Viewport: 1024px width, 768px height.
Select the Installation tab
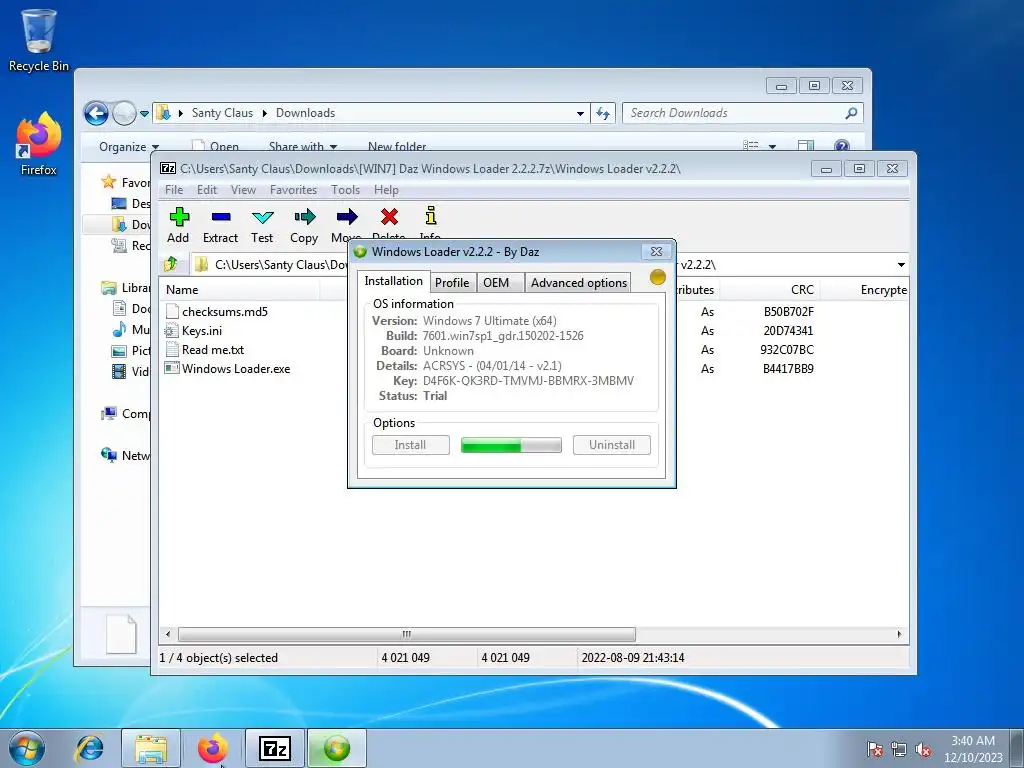[393, 281]
